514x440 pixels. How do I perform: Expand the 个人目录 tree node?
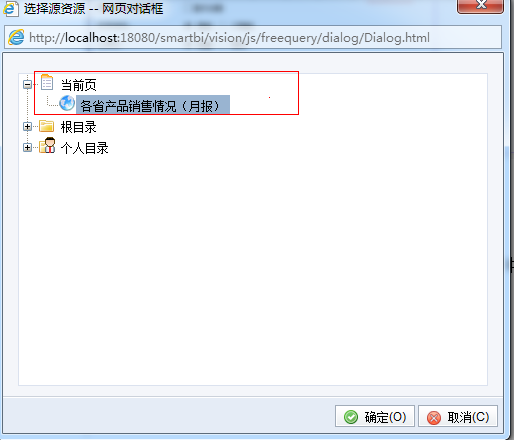[x=28, y=147]
